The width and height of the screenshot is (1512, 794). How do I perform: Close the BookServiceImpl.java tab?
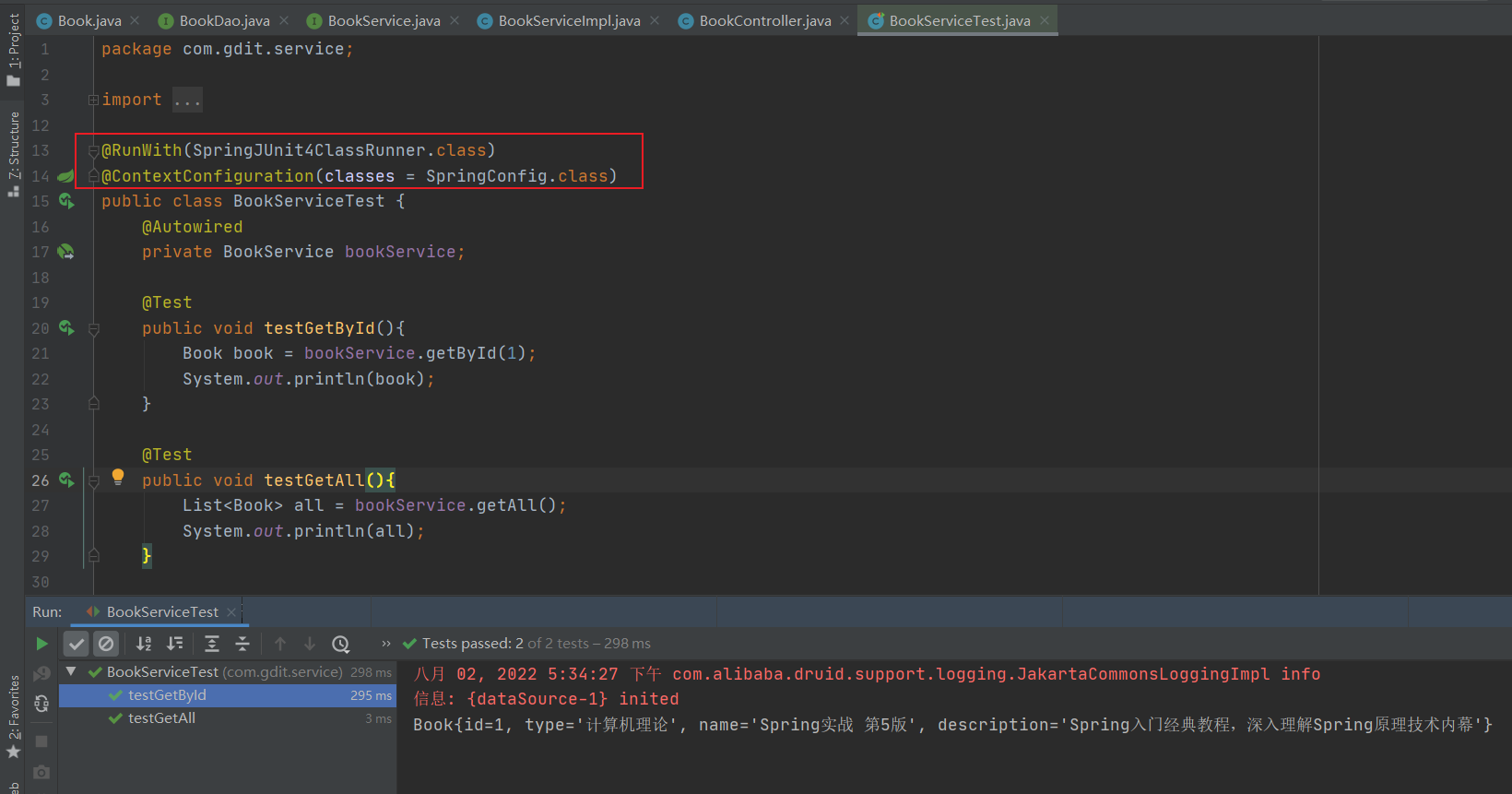pyautogui.click(x=655, y=20)
